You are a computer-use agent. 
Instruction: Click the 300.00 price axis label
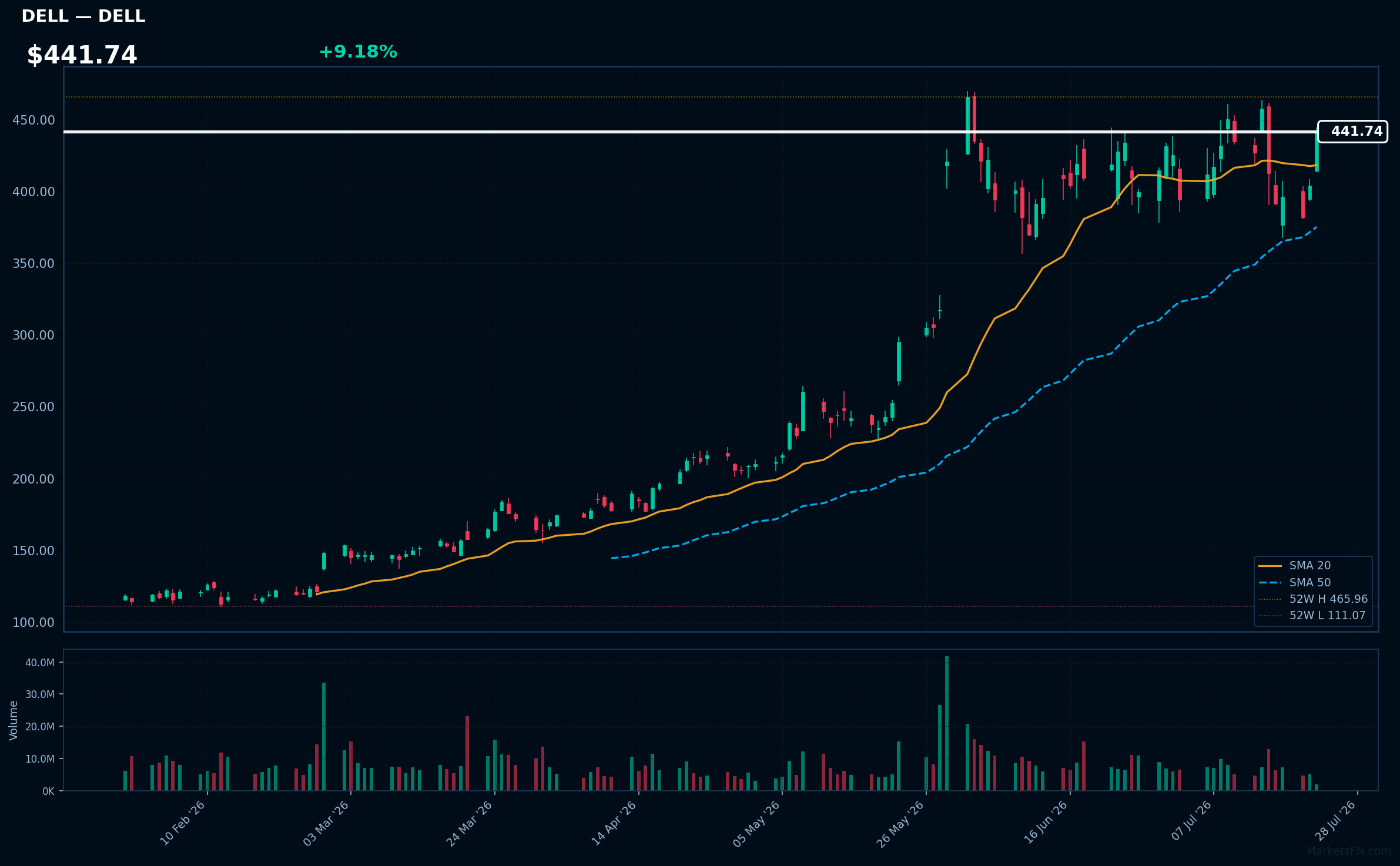[x=34, y=335]
